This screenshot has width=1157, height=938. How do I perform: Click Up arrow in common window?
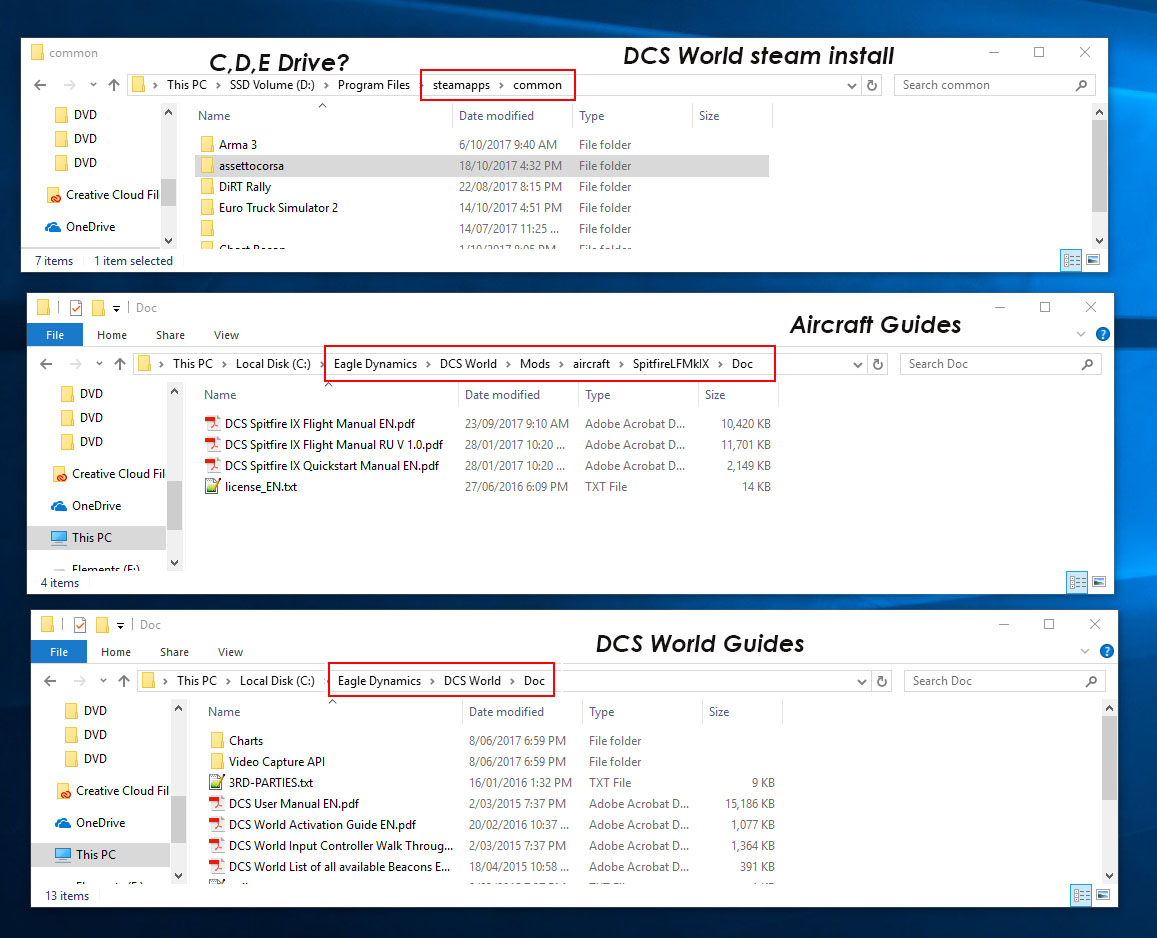coord(114,85)
